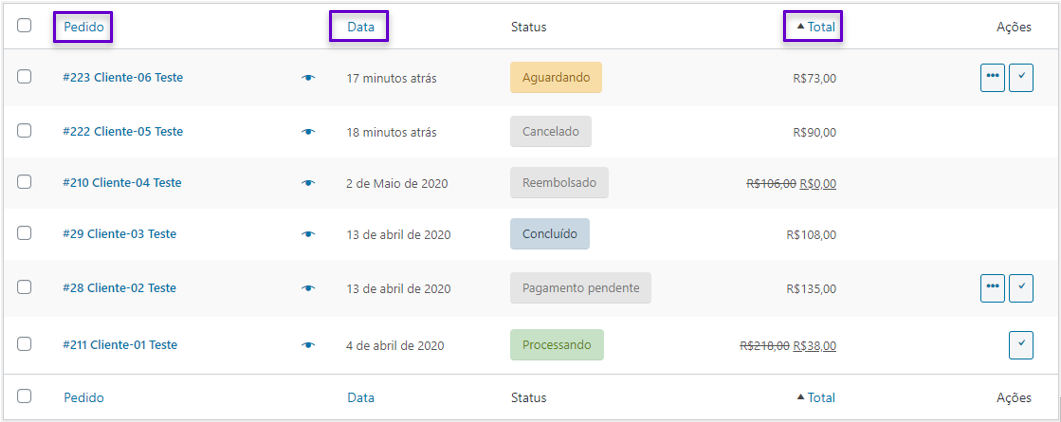Image resolution: width=1061 pixels, height=422 pixels.
Task: Sort by Data in the top header
Action: coord(361,27)
